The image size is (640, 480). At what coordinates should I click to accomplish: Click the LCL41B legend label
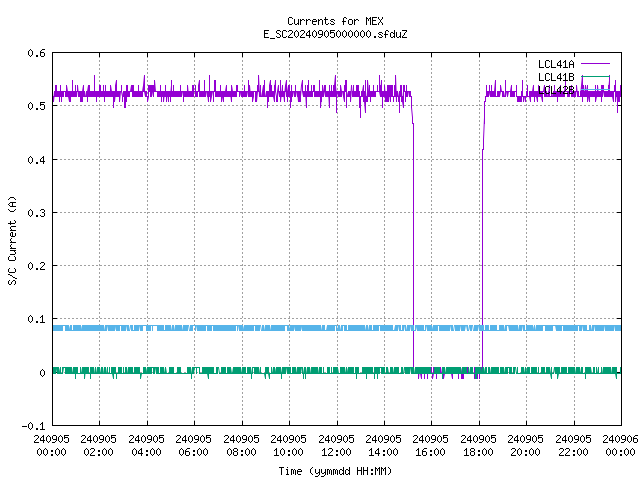tap(556, 77)
